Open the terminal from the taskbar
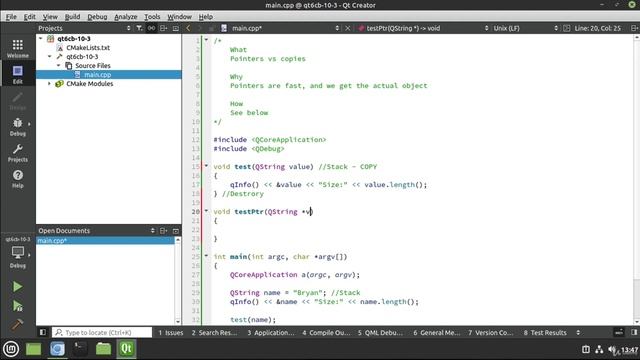The image size is (640, 360). coord(80,349)
